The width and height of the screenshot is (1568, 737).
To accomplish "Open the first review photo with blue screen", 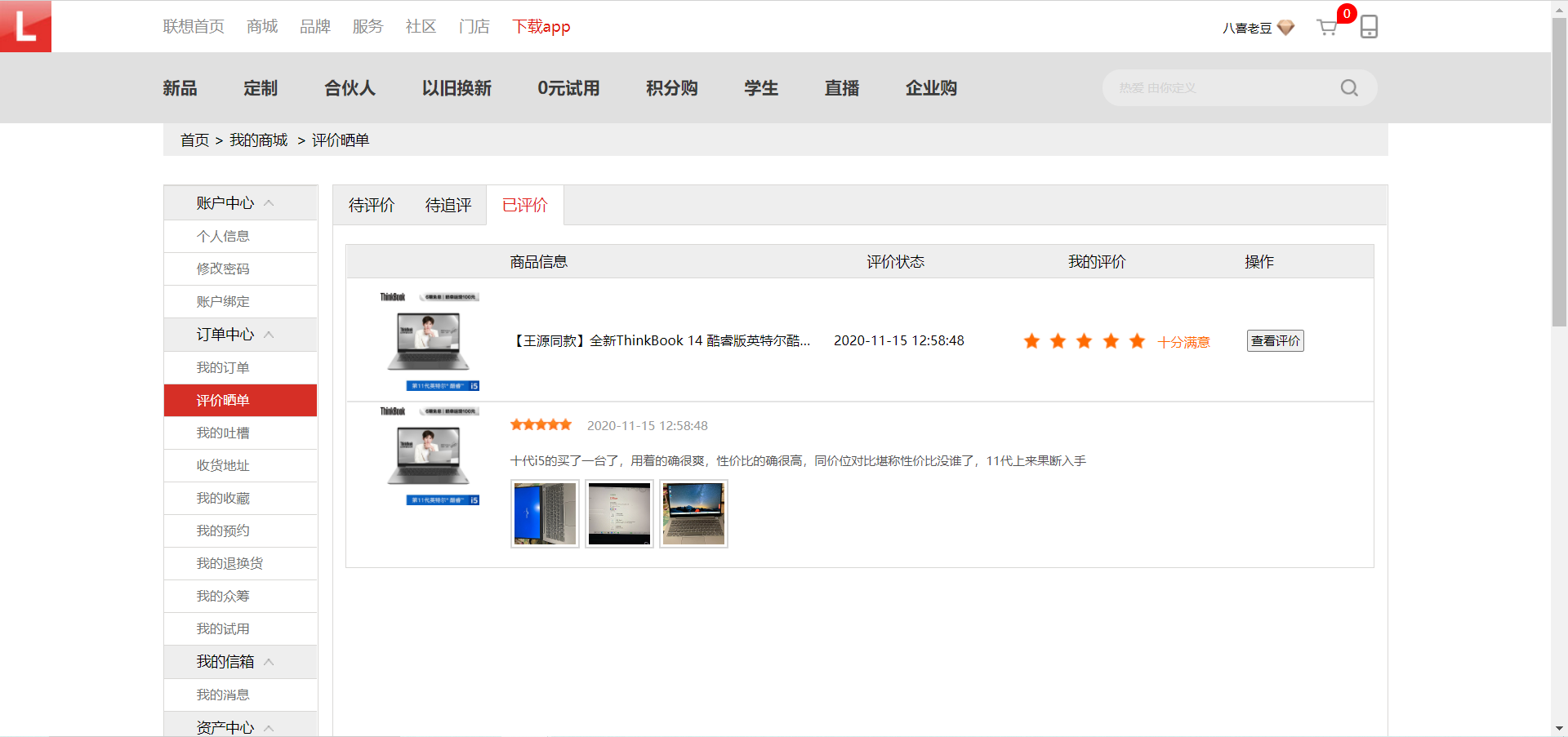I will click(x=545, y=513).
